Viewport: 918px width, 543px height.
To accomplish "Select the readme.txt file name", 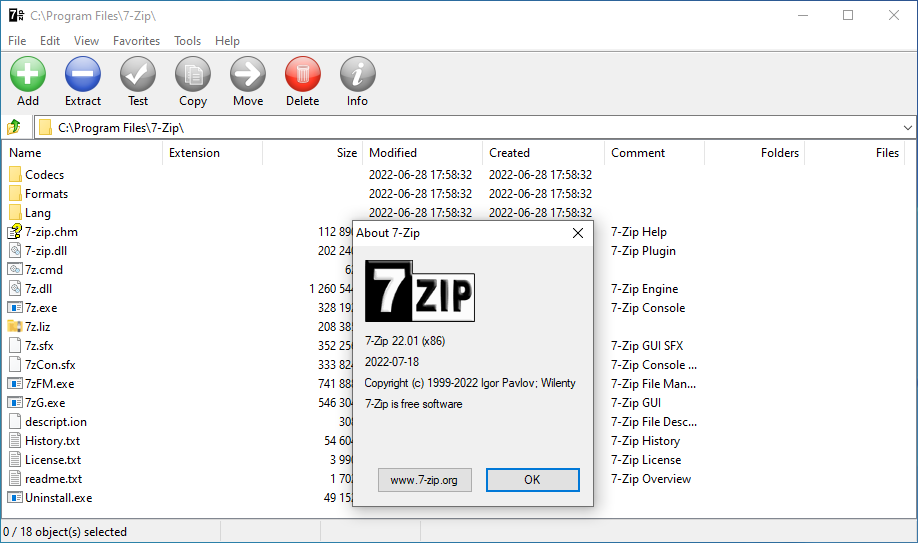I will pyautogui.click(x=53, y=479).
